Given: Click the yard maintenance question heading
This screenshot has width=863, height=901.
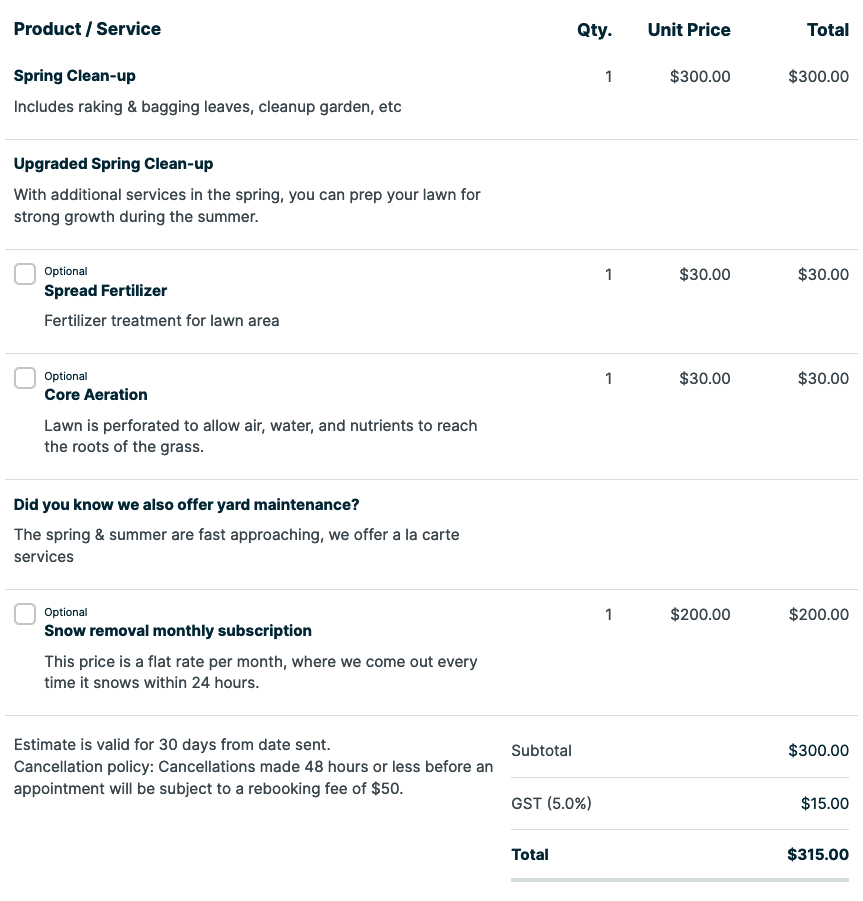Looking at the screenshot, I should pos(186,504).
